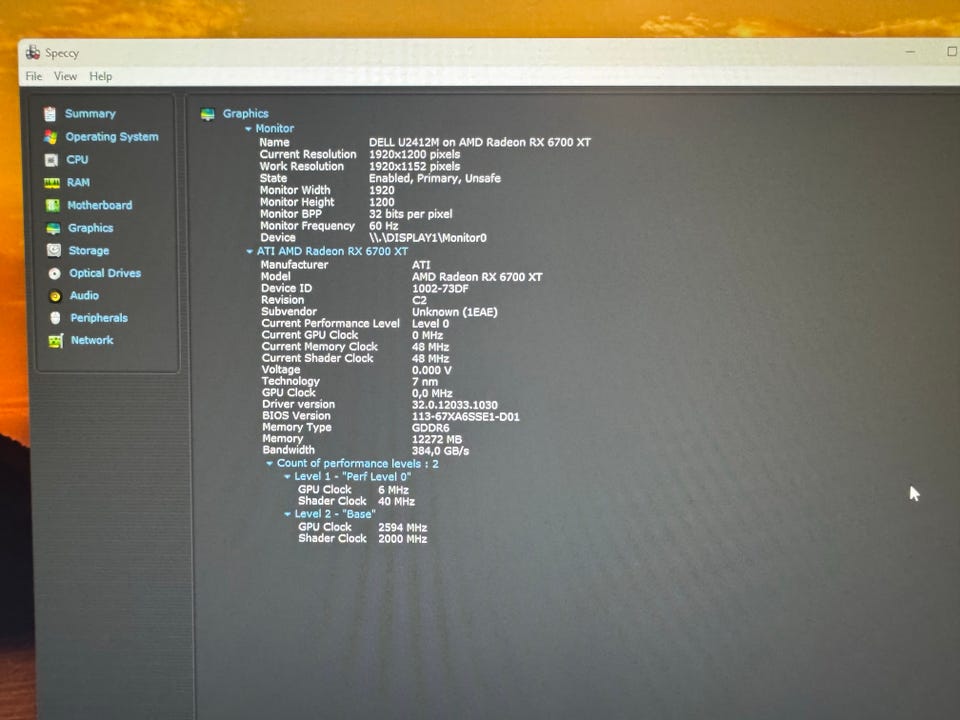The image size is (960, 720).
Task: Switch to the RAM section
Action: point(78,182)
